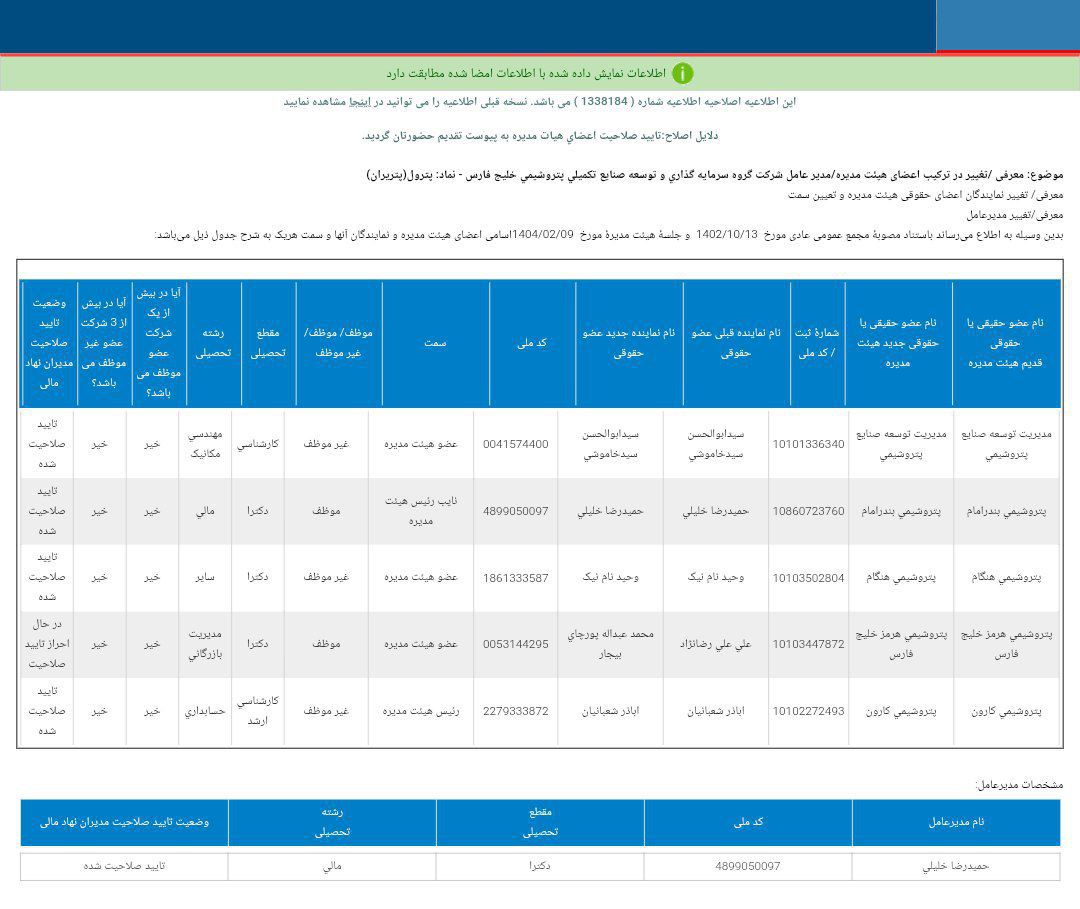This screenshot has width=1080, height=909.
Task: Click the 'مشخصات مدیرعامل' section label
Action: click(1019, 784)
